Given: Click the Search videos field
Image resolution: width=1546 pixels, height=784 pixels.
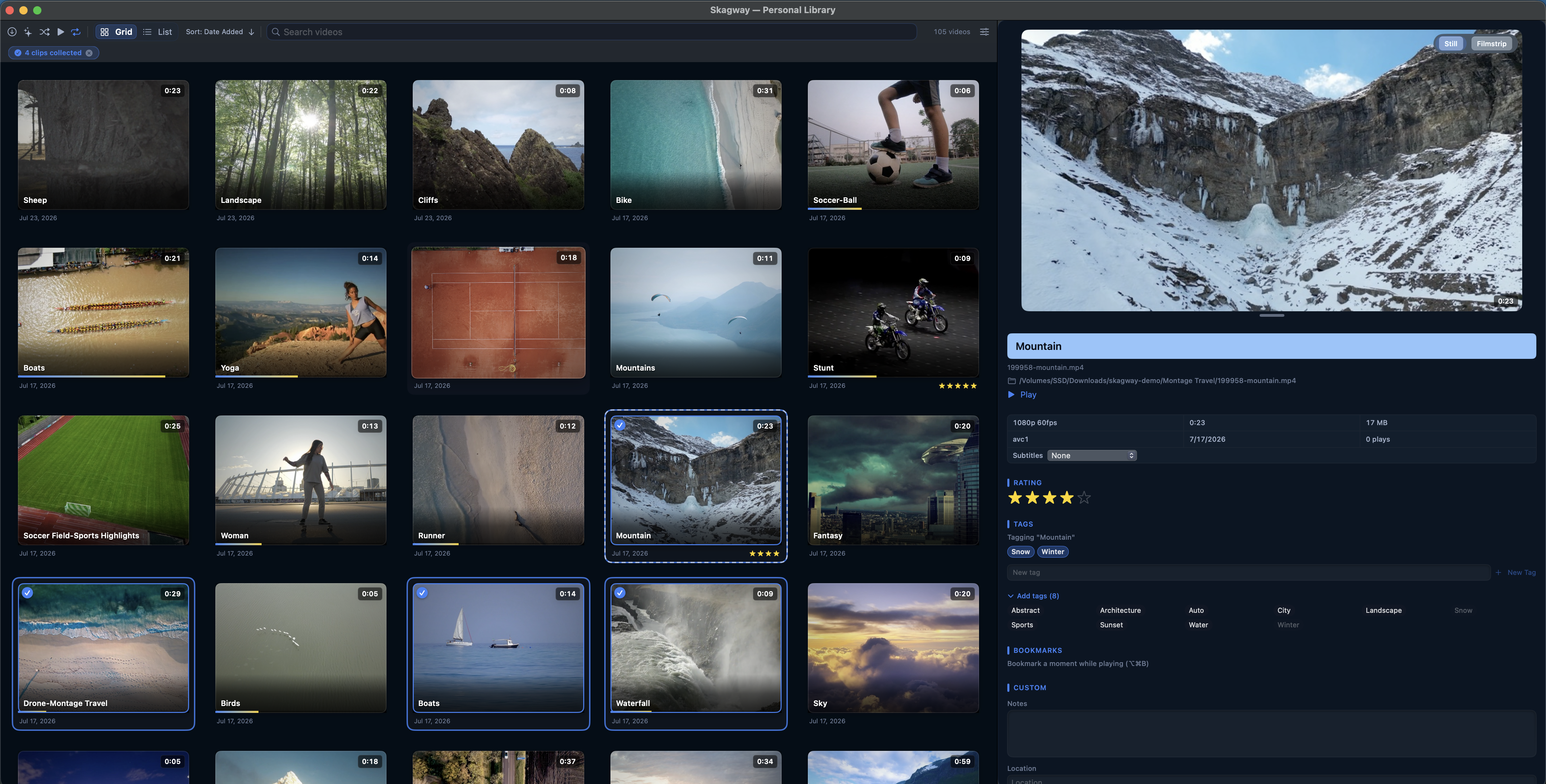Looking at the screenshot, I should (x=591, y=32).
